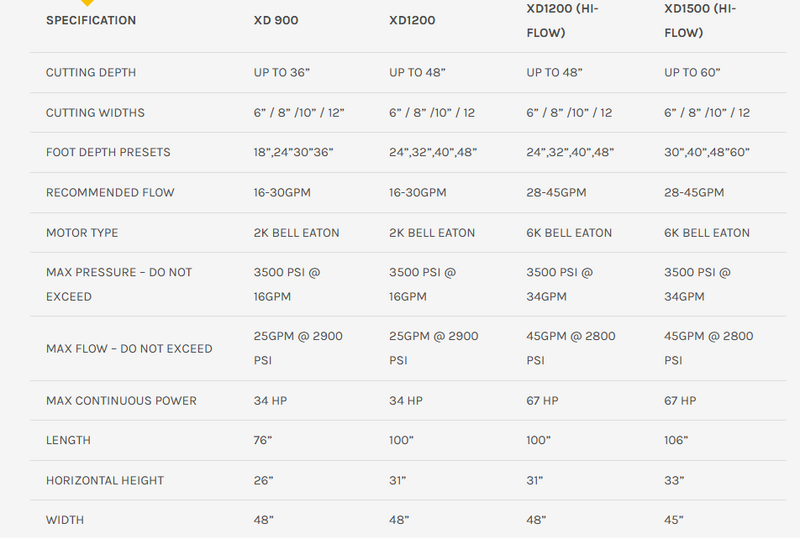Click the 33" horizontal height value

(x=674, y=481)
